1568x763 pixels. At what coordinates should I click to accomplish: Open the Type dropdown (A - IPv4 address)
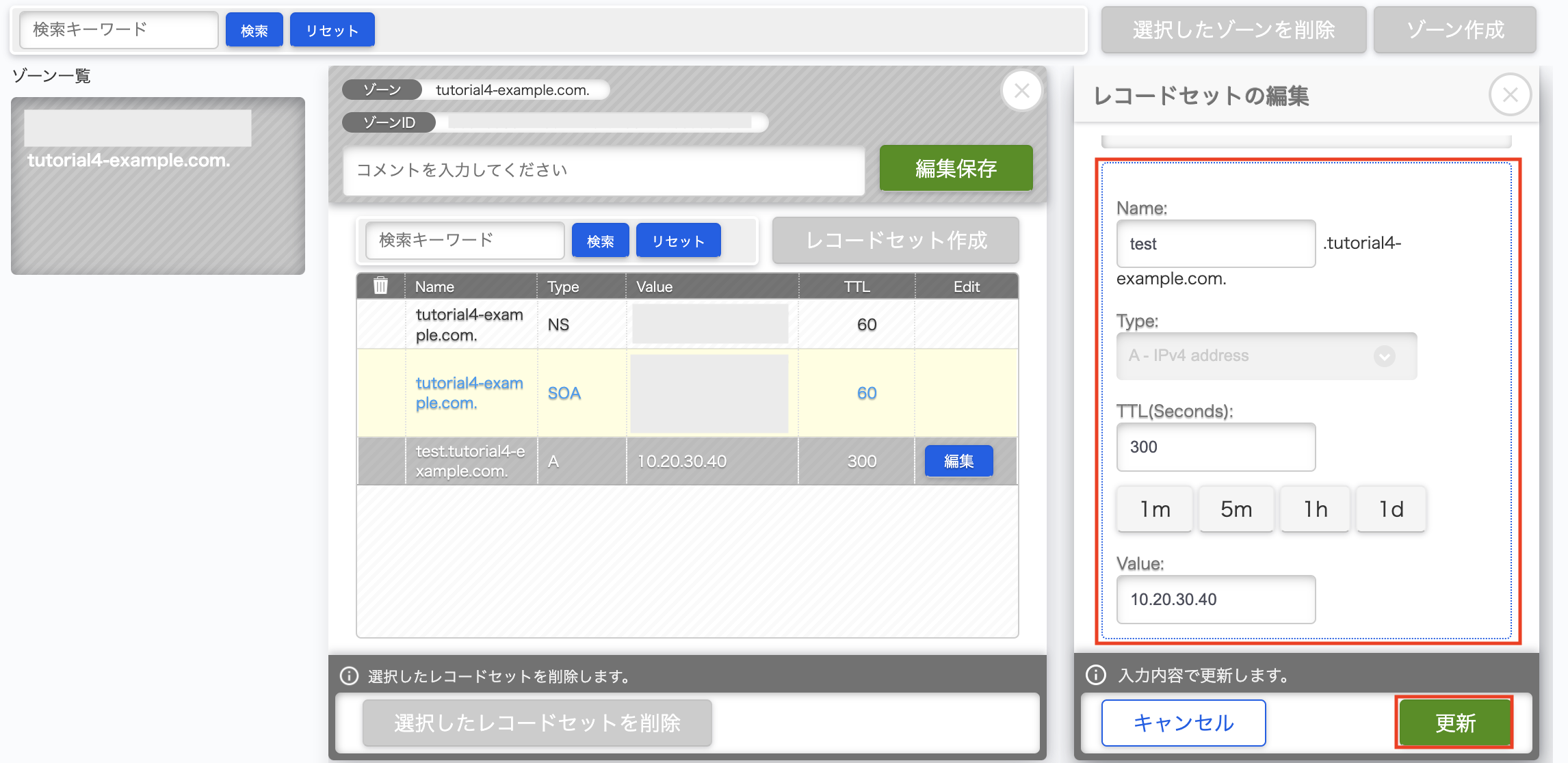tap(1266, 356)
